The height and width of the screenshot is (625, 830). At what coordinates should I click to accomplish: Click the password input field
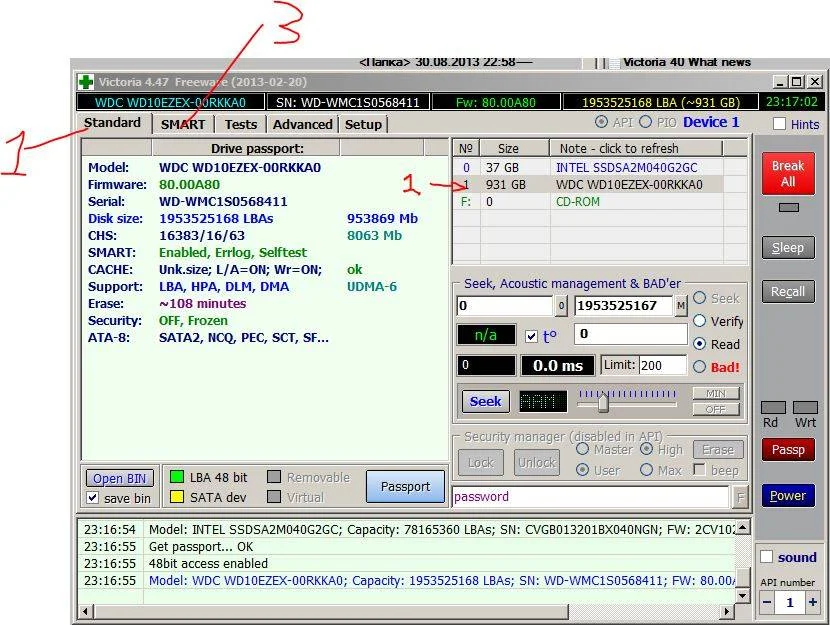pyautogui.click(x=590, y=497)
